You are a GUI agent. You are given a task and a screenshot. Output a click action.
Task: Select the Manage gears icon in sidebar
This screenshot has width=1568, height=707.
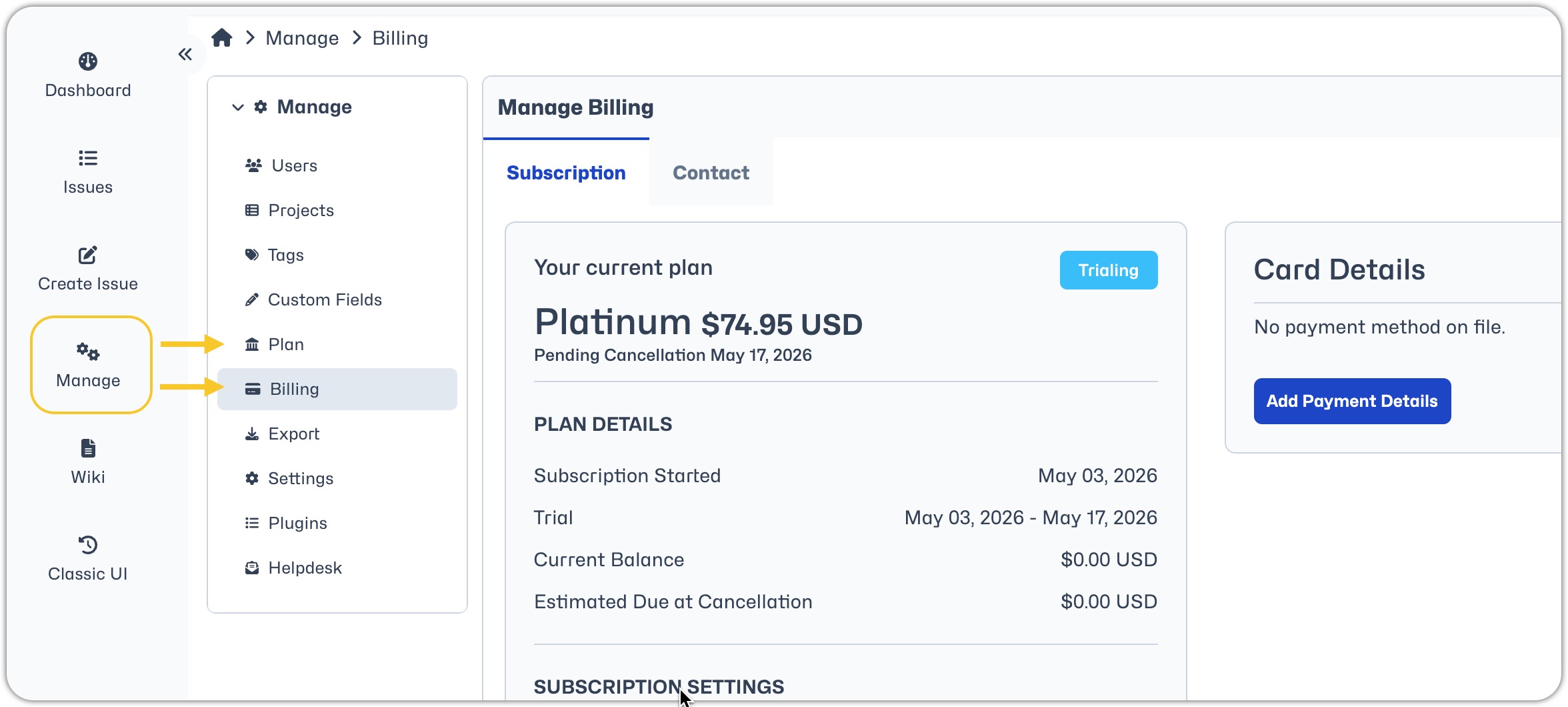point(88,351)
